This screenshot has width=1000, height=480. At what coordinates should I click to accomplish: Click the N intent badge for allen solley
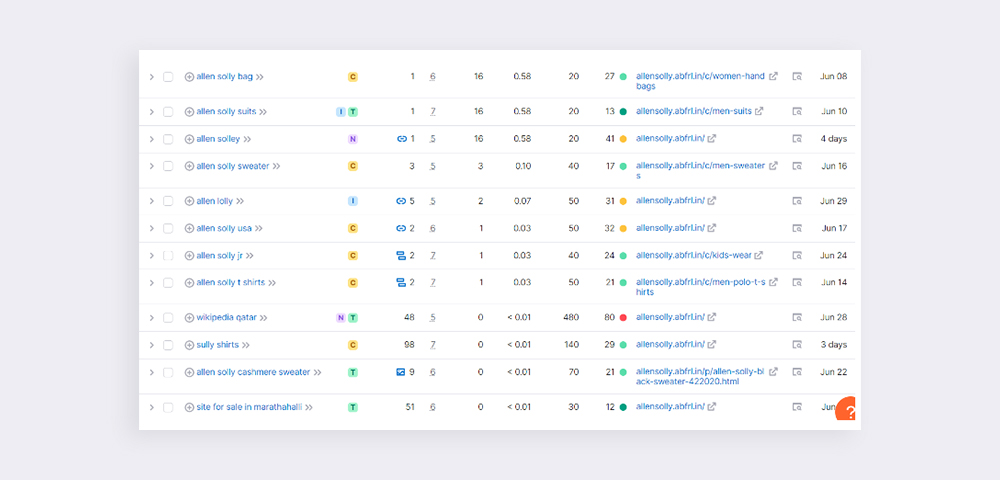tap(353, 139)
